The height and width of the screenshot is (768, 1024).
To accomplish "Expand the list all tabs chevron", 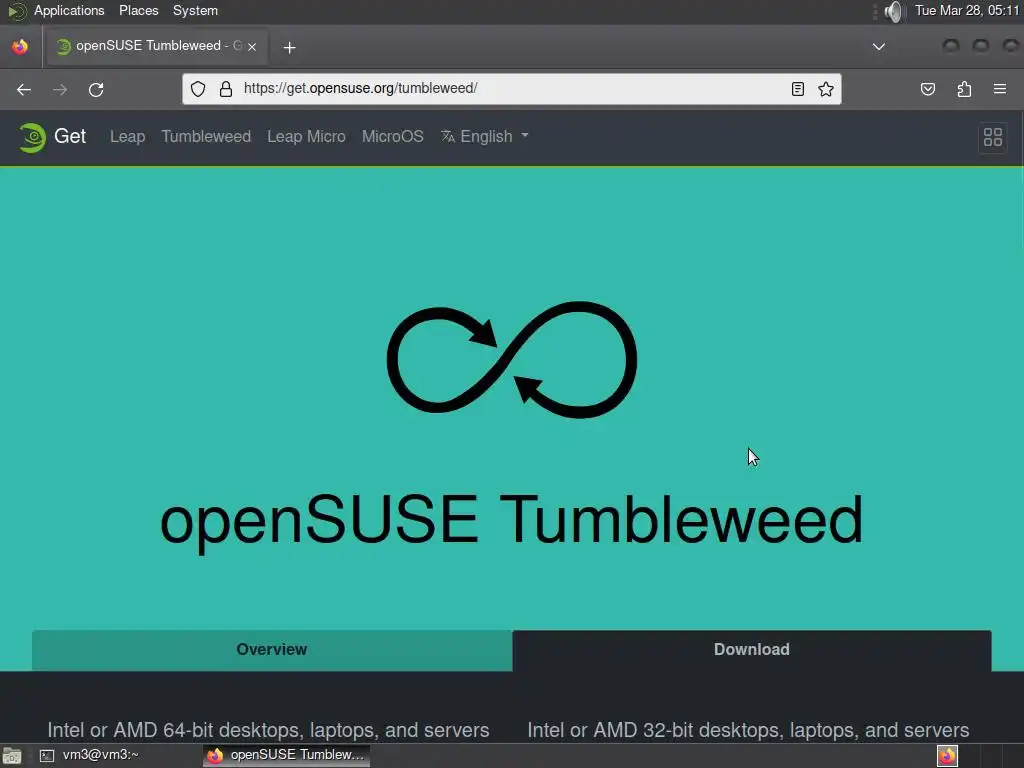I will 879,46.
